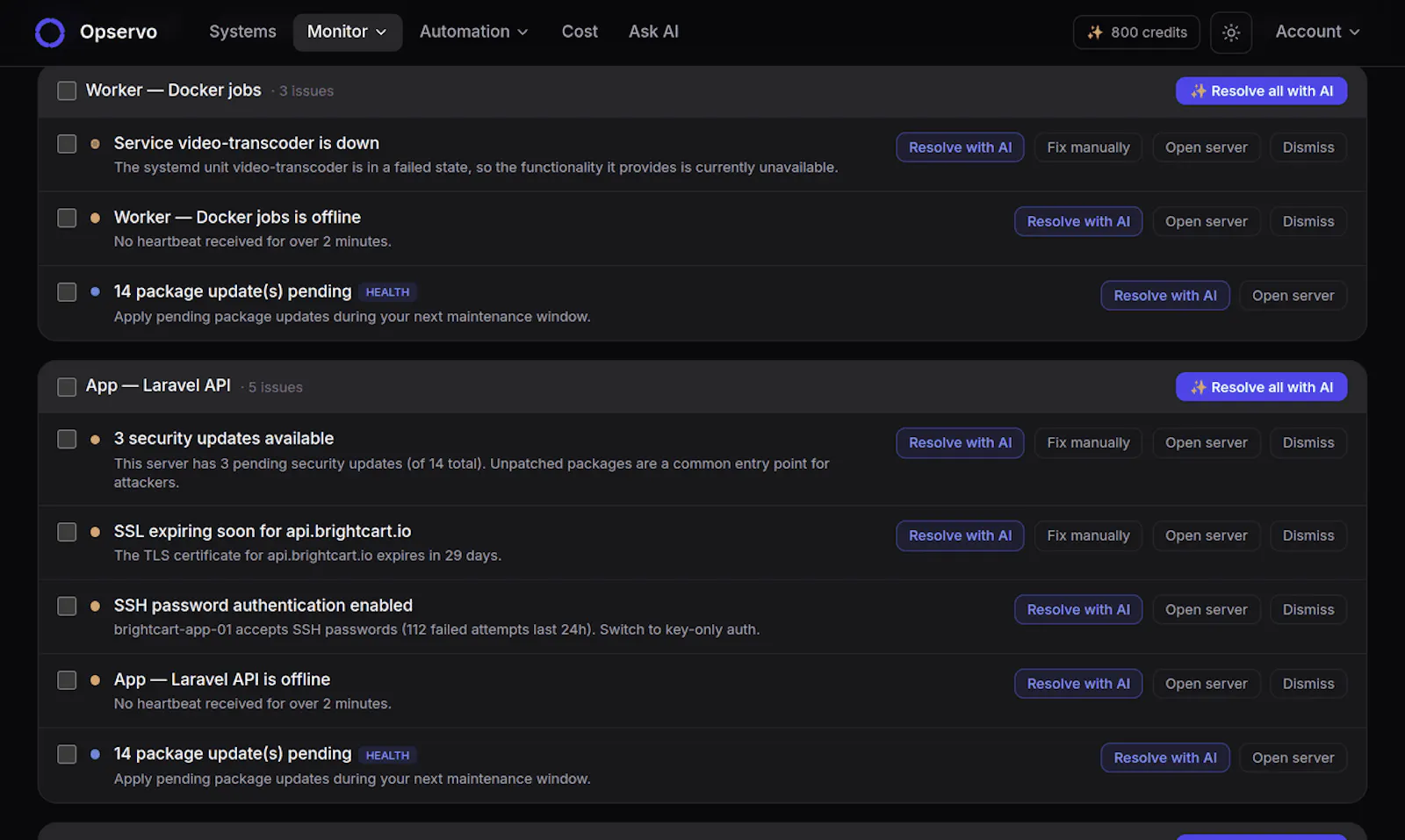Click the Opservo brand name

[119, 32]
